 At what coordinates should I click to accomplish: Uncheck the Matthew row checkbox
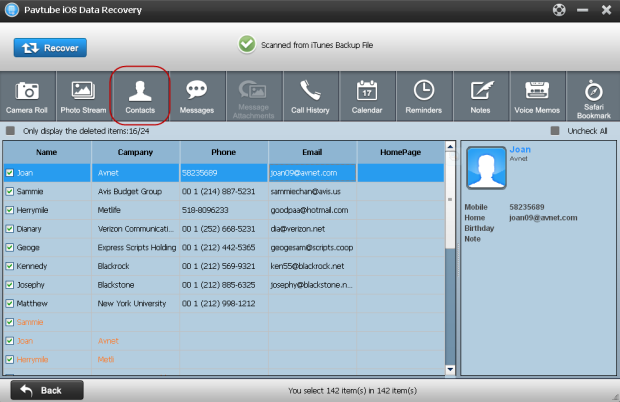coord(10,304)
